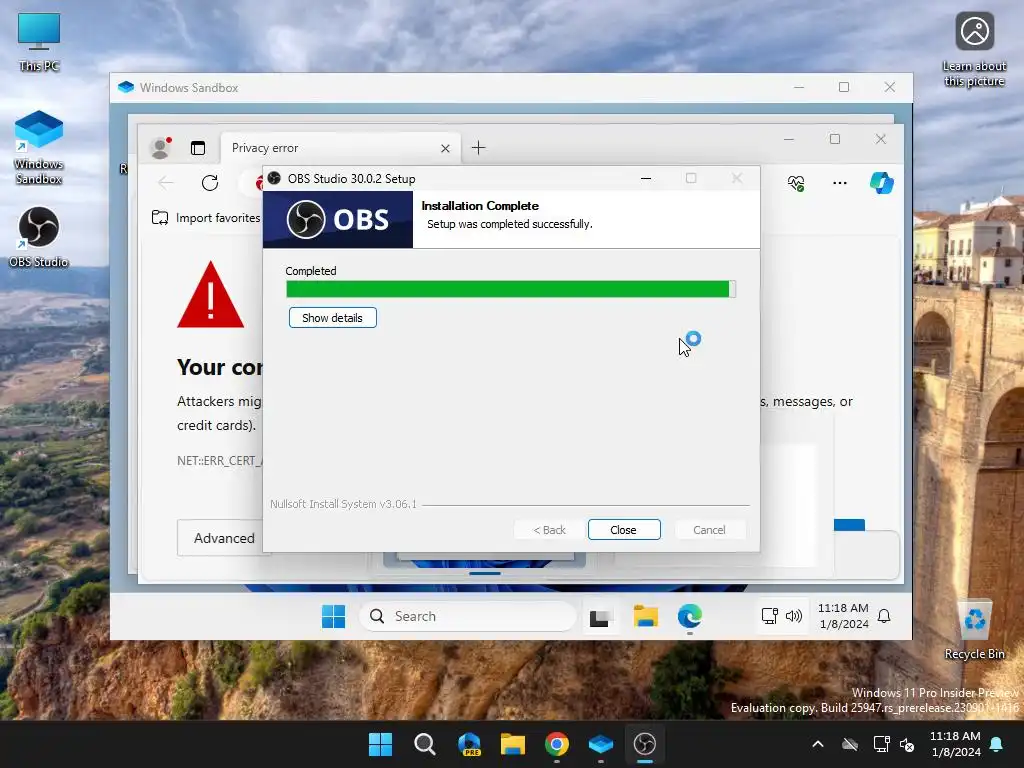Click sandbox network tray icon
This screenshot has height=768, width=1024.
click(769, 616)
